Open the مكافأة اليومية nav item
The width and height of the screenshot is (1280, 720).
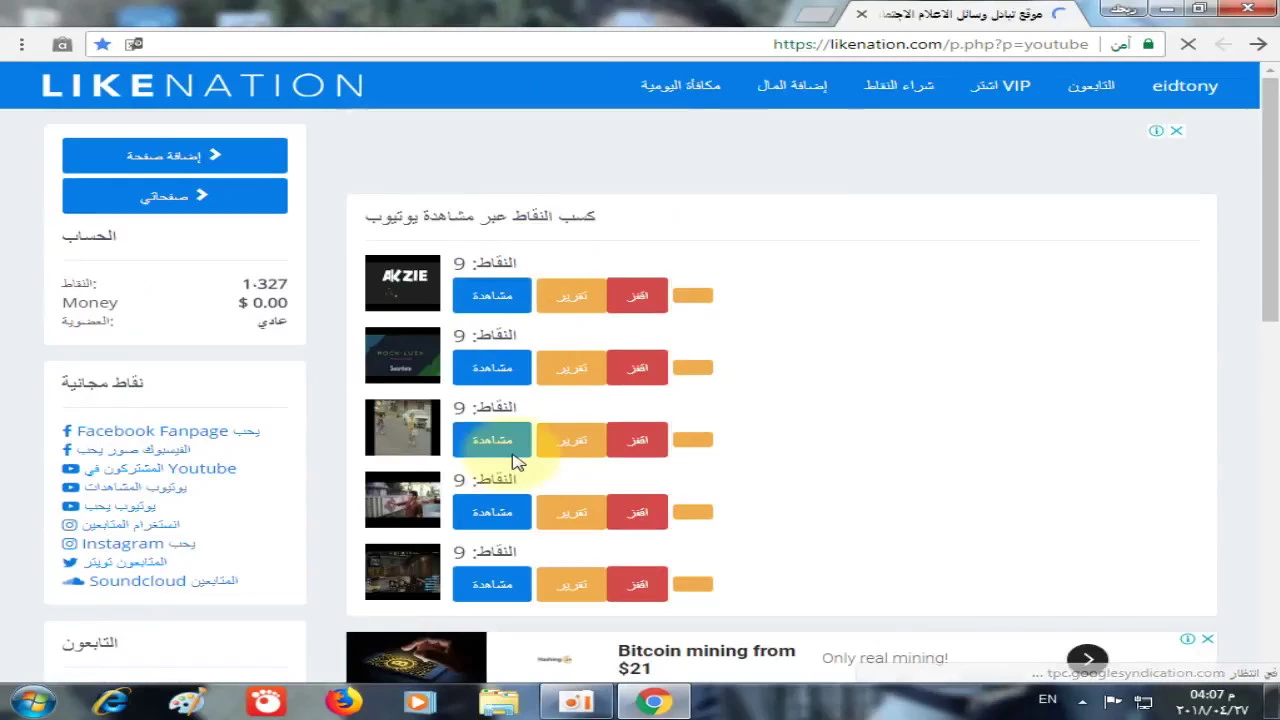click(x=680, y=86)
